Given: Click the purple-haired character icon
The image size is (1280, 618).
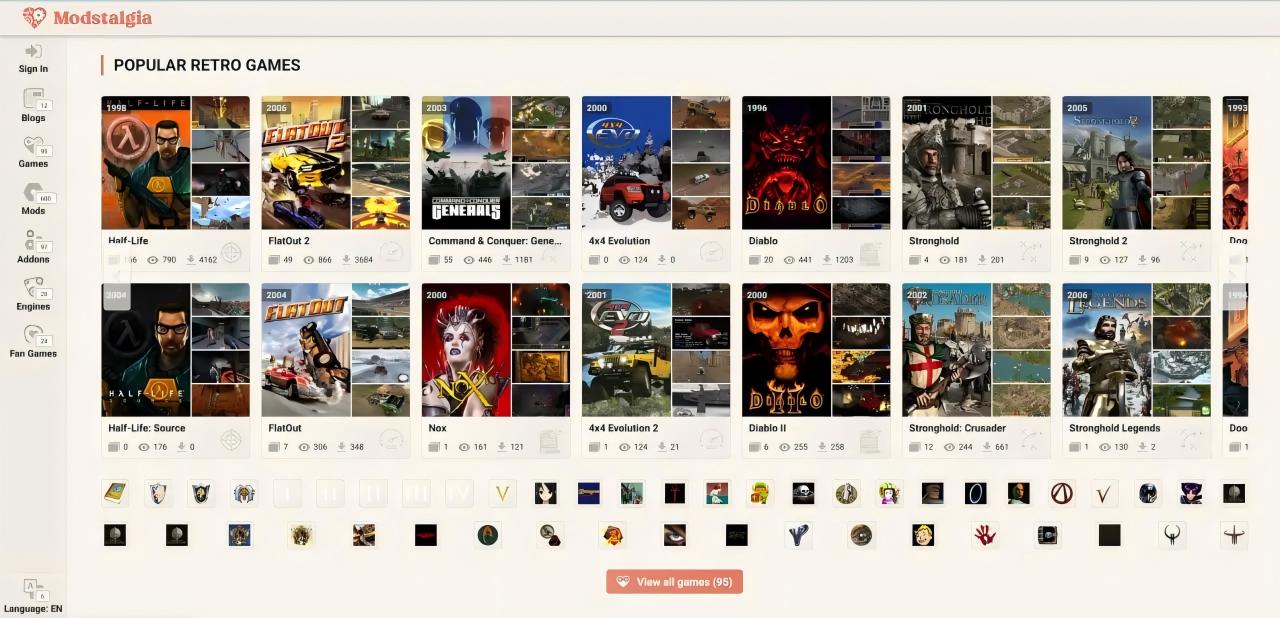Looking at the screenshot, I should (1190, 492).
